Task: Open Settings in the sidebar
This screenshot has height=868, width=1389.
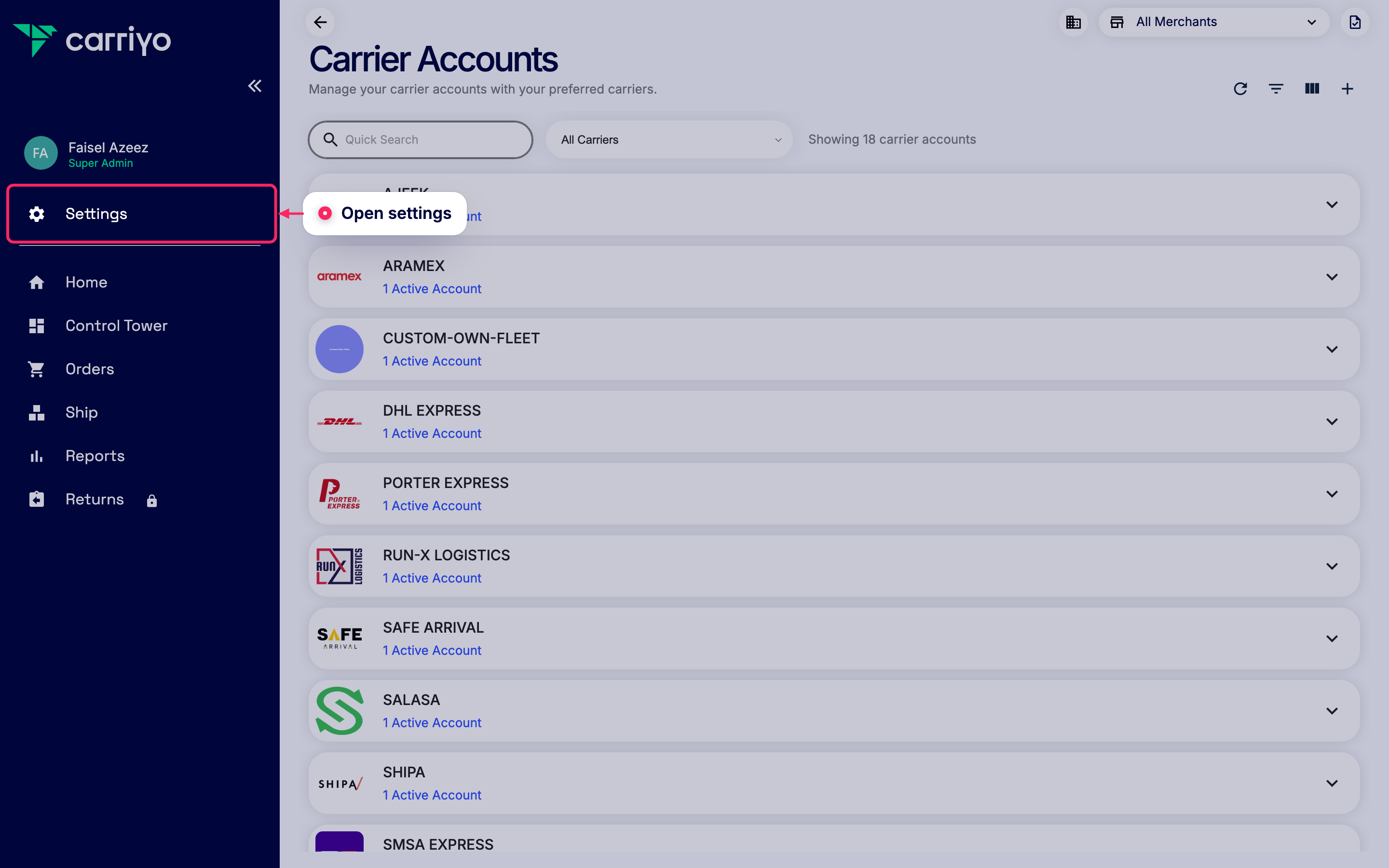Action: 142,214
